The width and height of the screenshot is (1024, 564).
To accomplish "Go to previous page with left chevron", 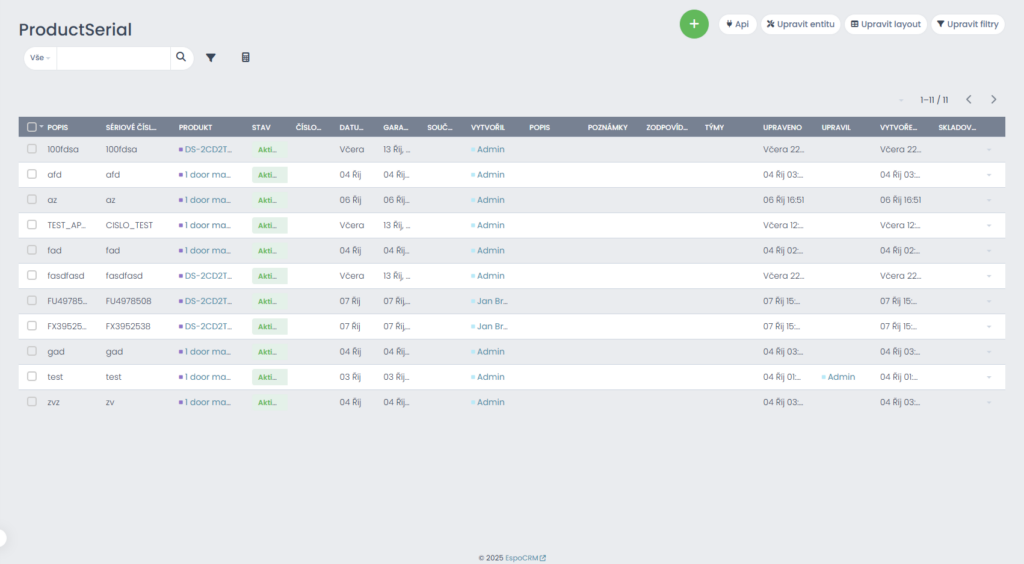I will coord(968,100).
